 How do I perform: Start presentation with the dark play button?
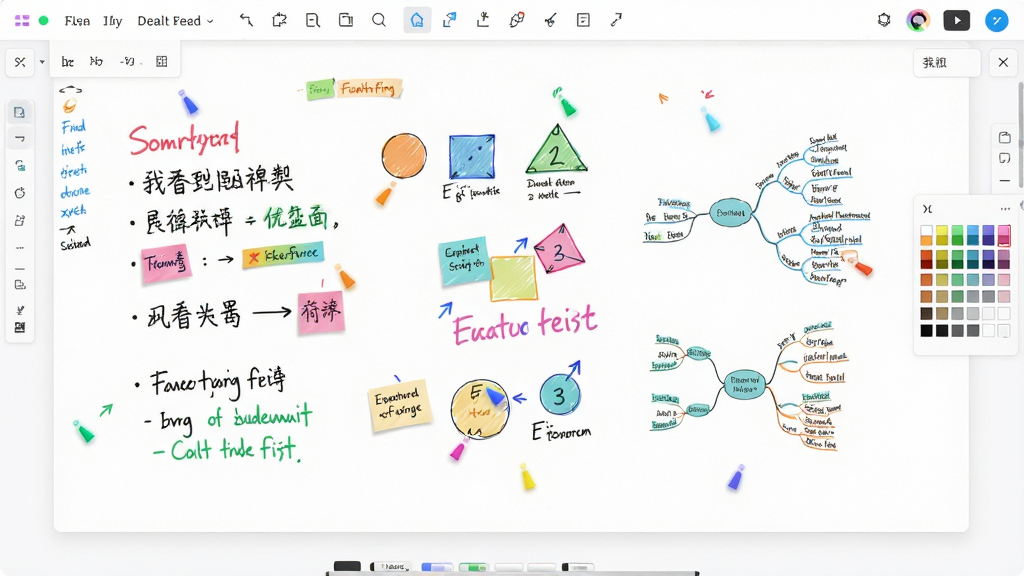(x=957, y=20)
